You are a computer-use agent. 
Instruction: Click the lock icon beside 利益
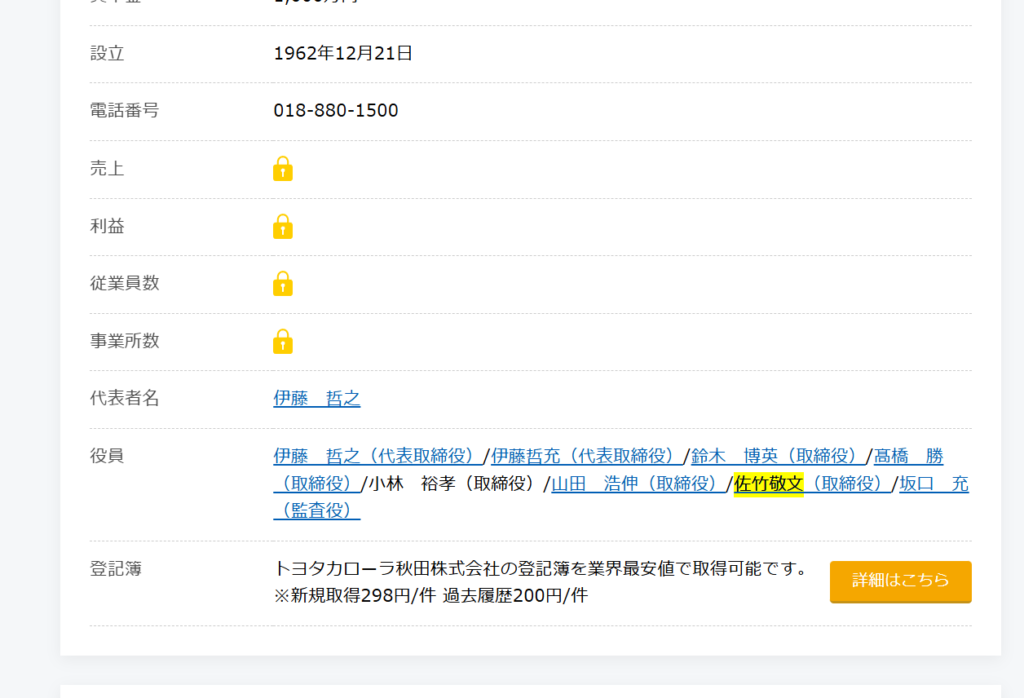(283, 226)
